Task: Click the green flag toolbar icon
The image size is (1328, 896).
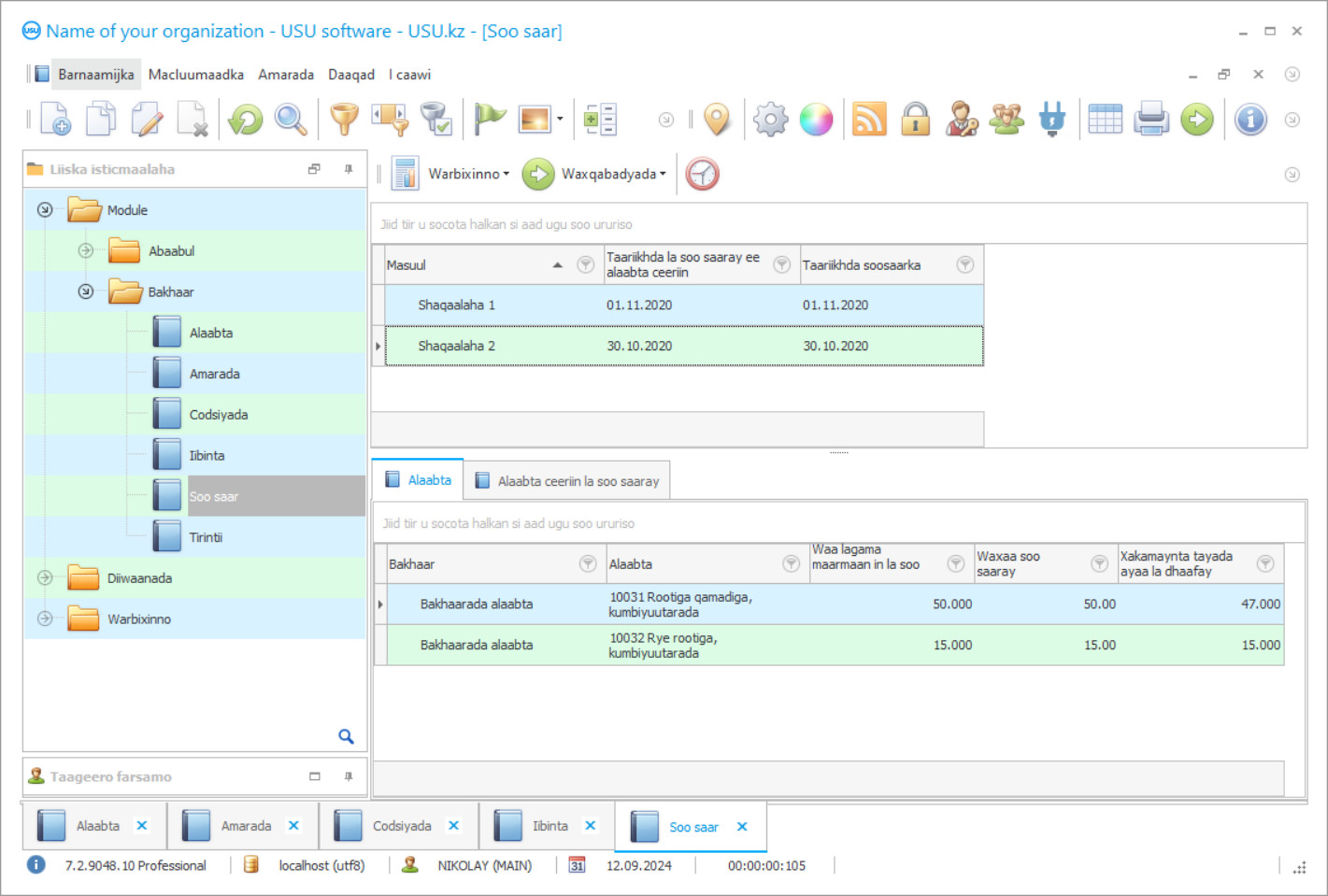Action: pyautogui.click(x=490, y=120)
